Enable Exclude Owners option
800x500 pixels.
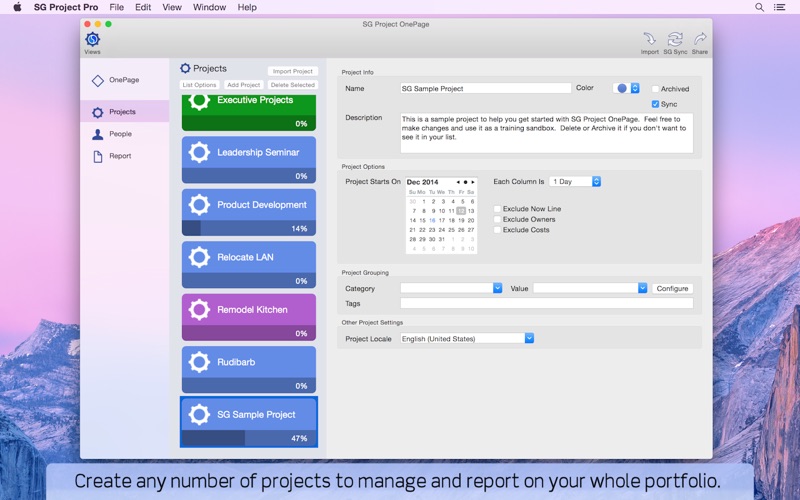pos(497,219)
